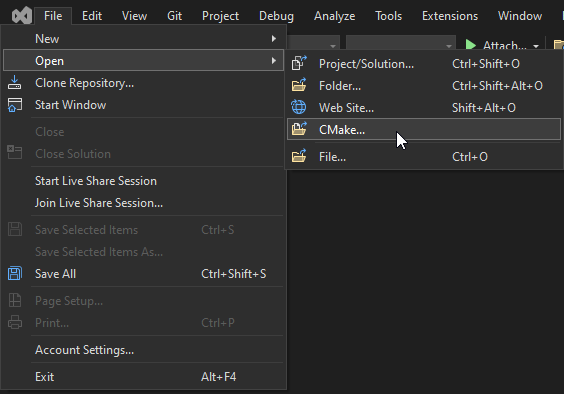The image size is (564, 394).
Task: Select Close Solution menu entry
Action: point(143,154)
